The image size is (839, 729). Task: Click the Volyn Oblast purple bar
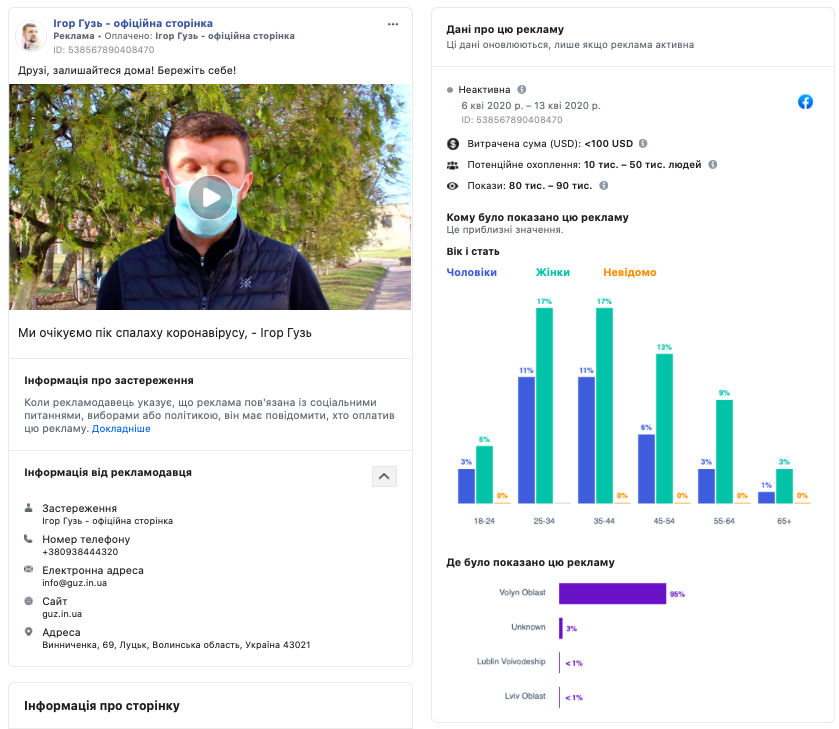613,594
